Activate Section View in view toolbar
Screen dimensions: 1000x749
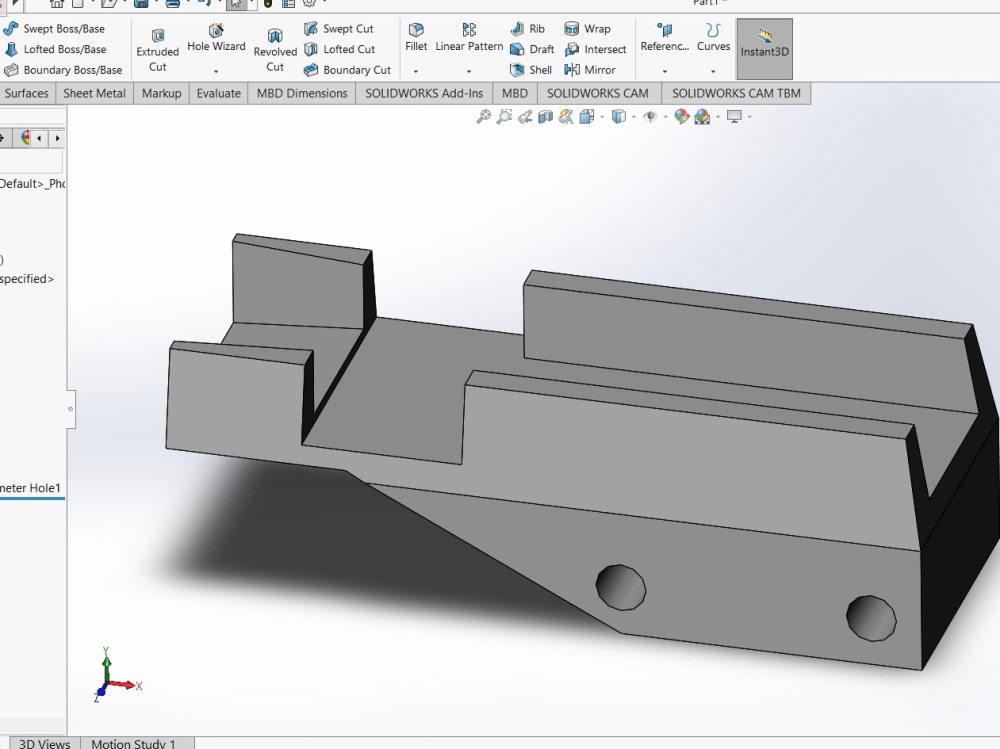point(545,117)
